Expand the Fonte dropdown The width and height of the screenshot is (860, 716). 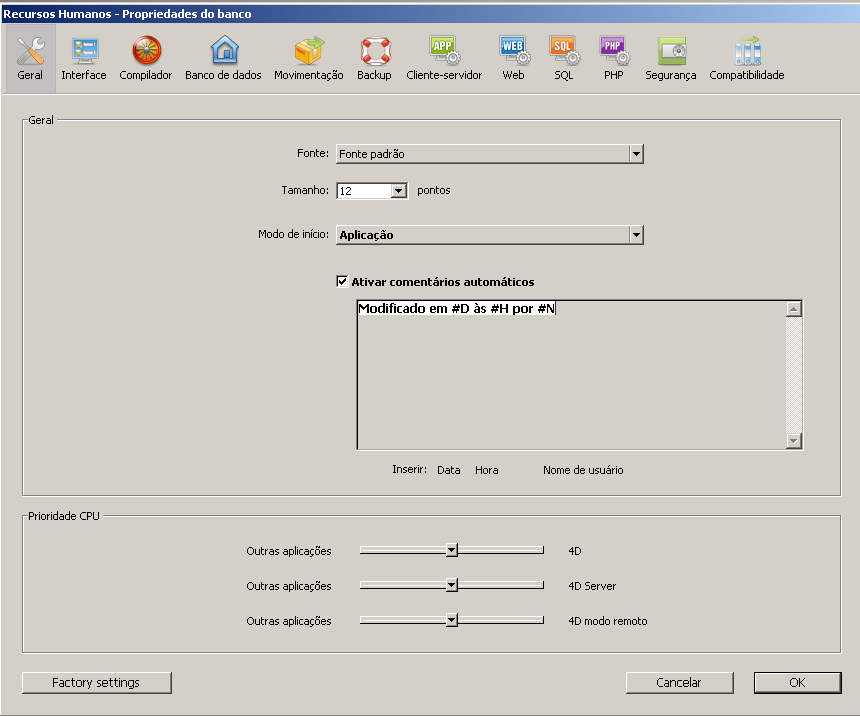pos(636,154)
